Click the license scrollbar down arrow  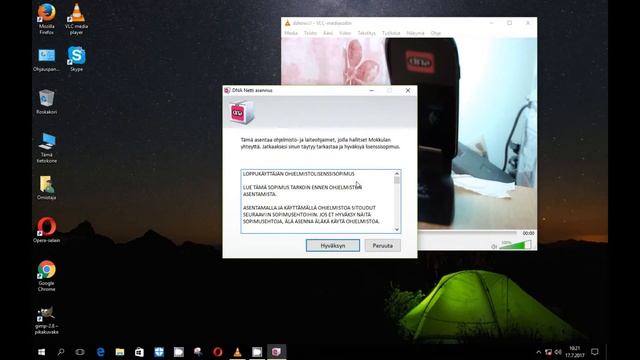coord(397,229)
